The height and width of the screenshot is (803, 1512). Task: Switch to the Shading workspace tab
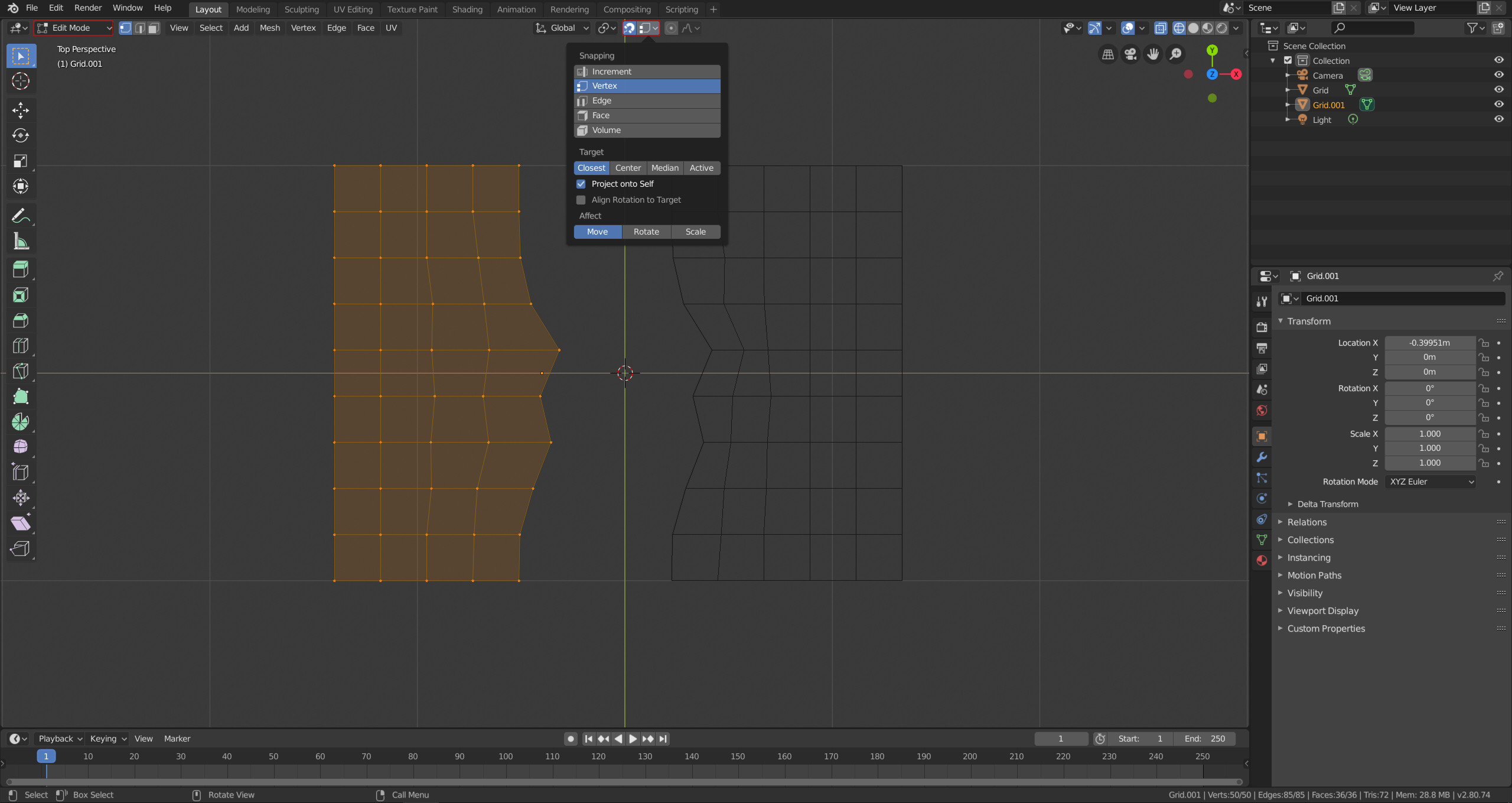pyautogui.click(x=467, y=9)
